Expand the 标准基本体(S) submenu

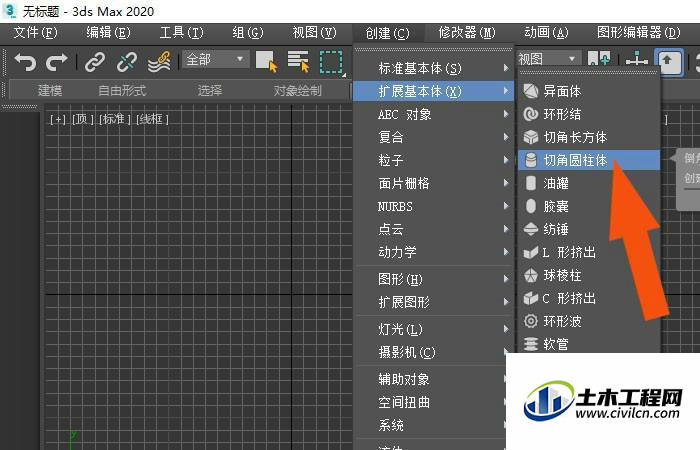point(433,68)
